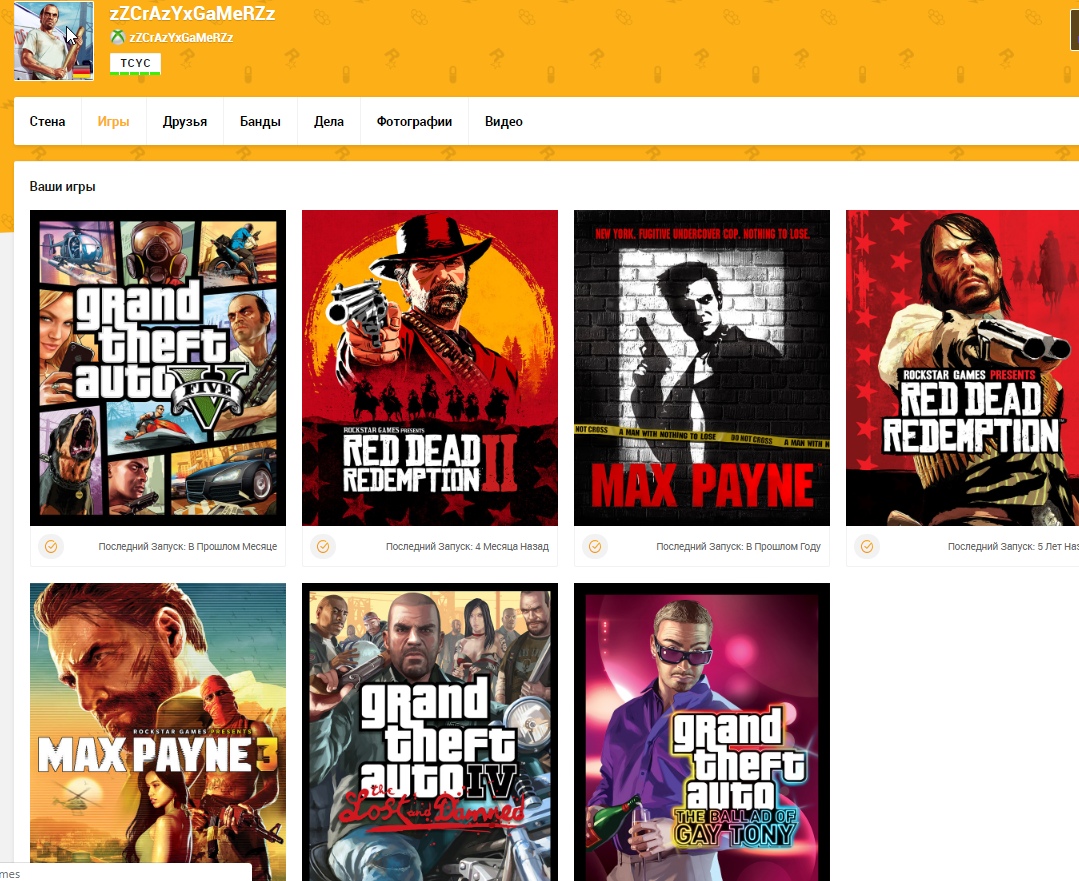Open the Red Dead Redemption II cover

(429, 368)
